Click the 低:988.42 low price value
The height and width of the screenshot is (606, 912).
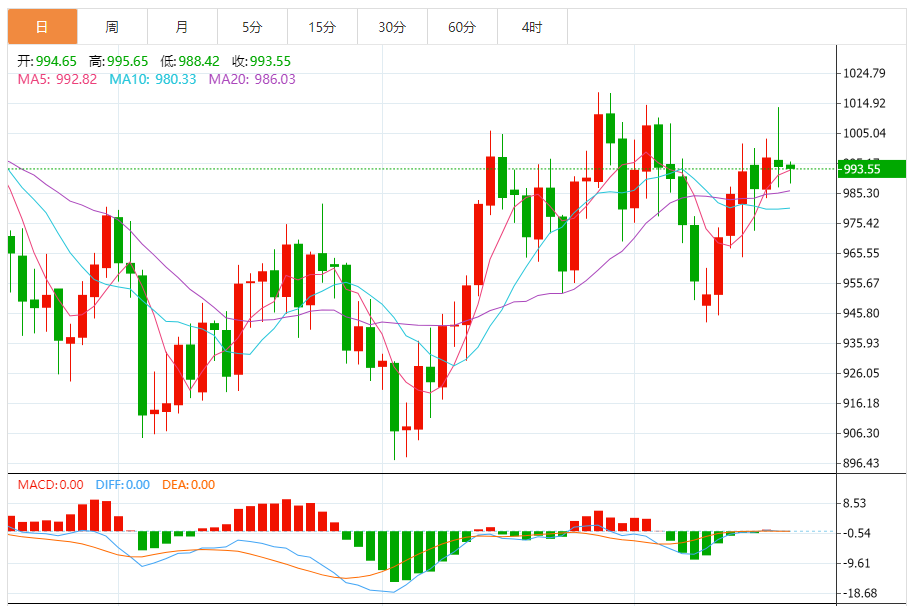point(190,61)
